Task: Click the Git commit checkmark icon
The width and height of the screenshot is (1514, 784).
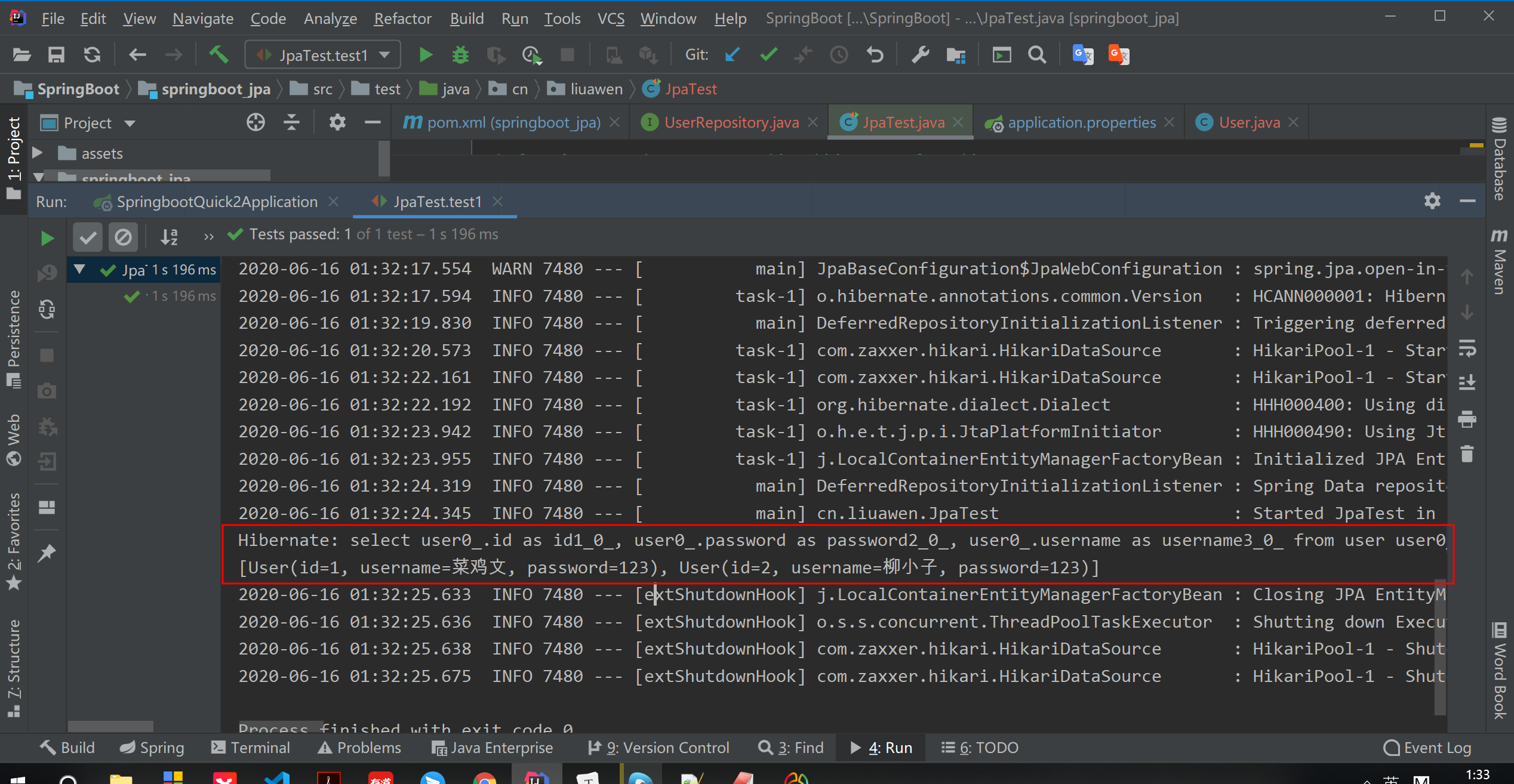Action: click(768, 55)
